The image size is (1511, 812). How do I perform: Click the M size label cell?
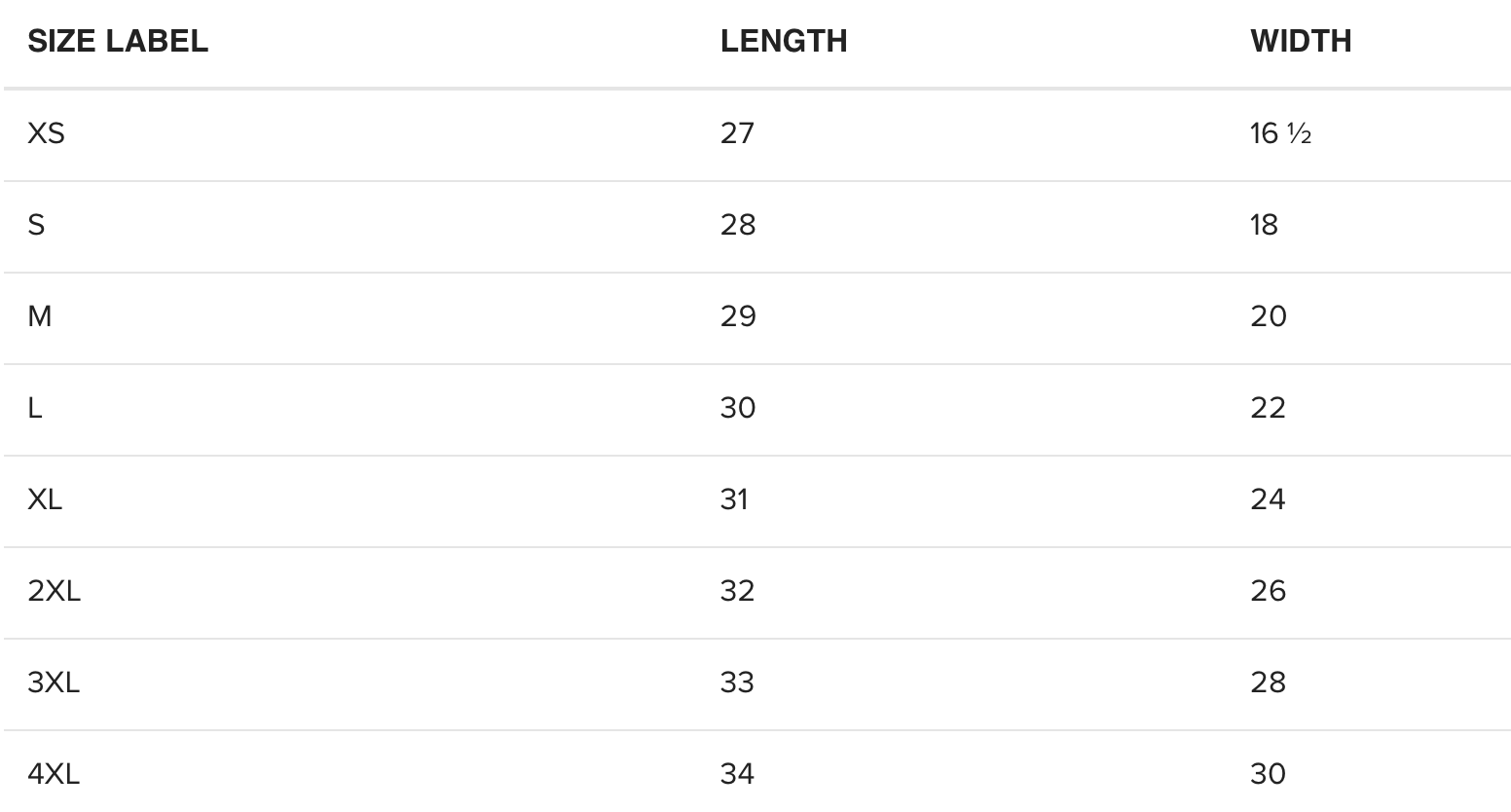(x=40, y=316)
